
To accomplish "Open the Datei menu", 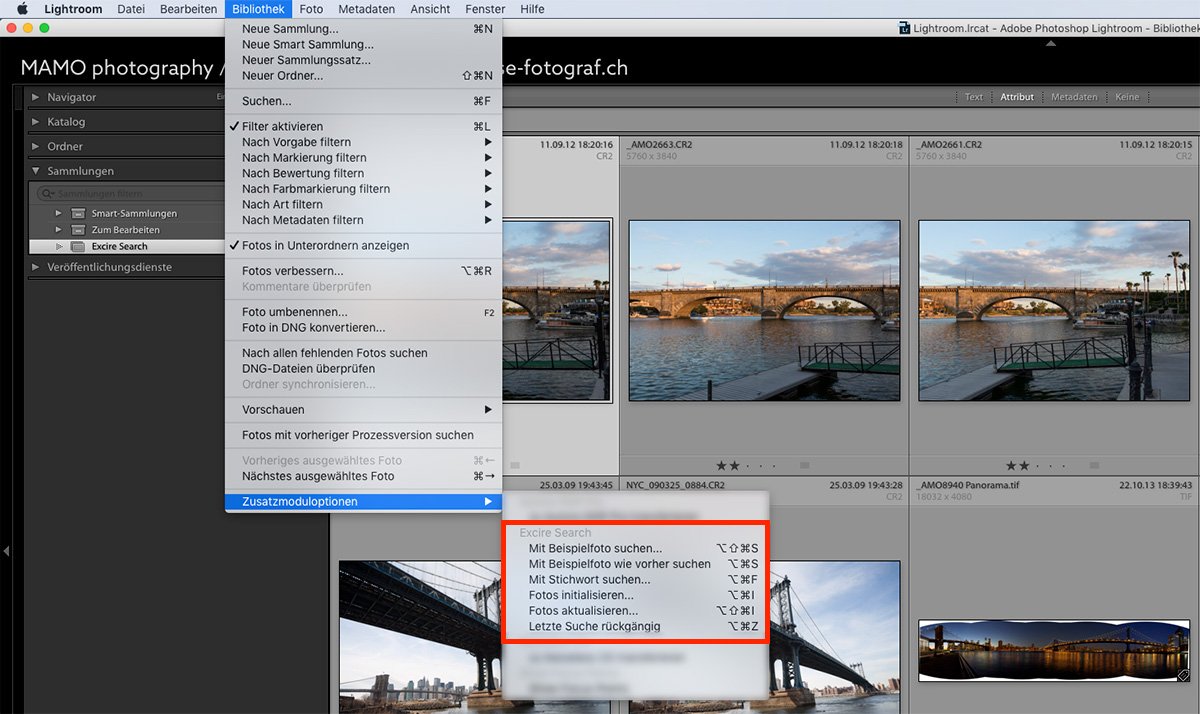I will pyautogui.click(x=131, y=9).
